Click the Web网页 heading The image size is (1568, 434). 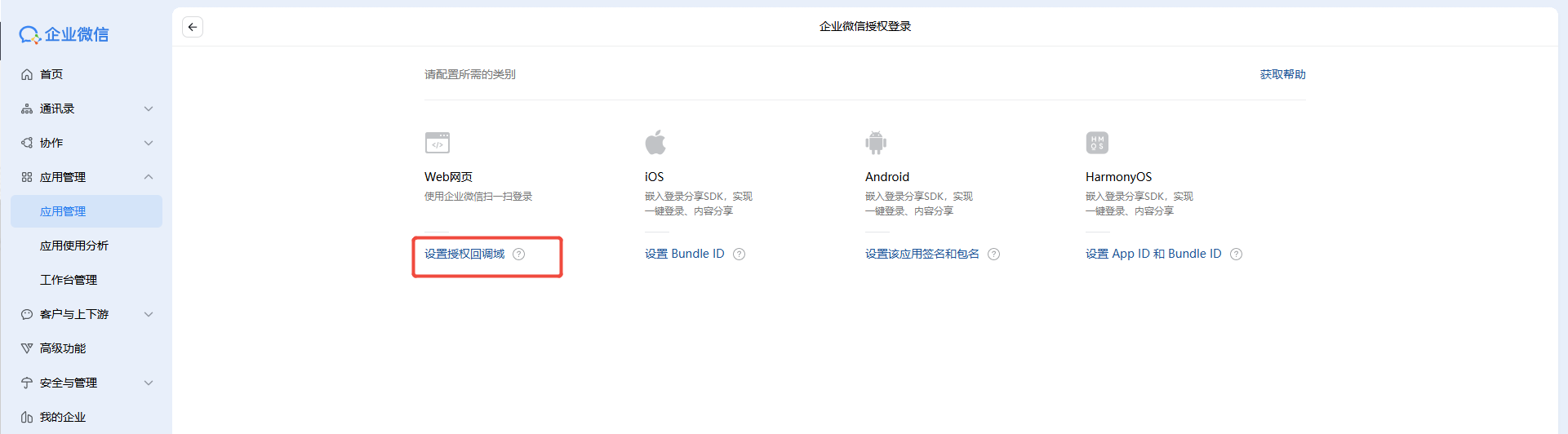click(x=448, y=177)
